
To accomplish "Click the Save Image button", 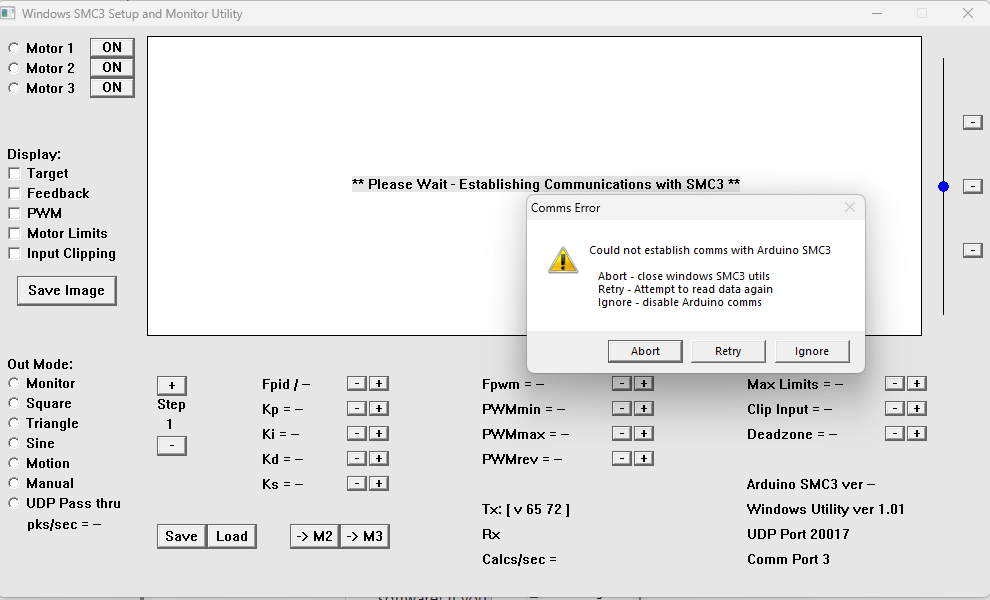I will pos(66,291).
